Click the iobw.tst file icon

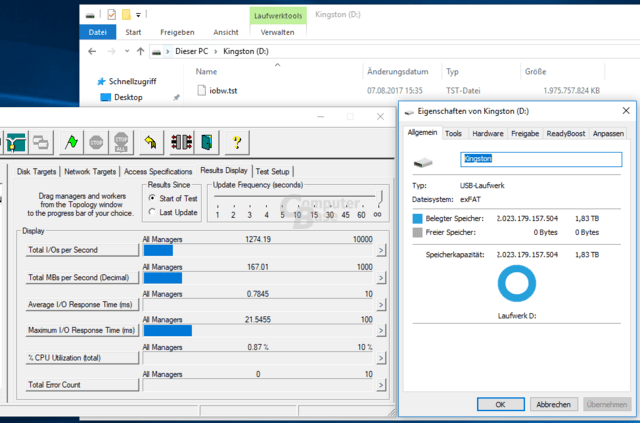click(x=201, y=91)
